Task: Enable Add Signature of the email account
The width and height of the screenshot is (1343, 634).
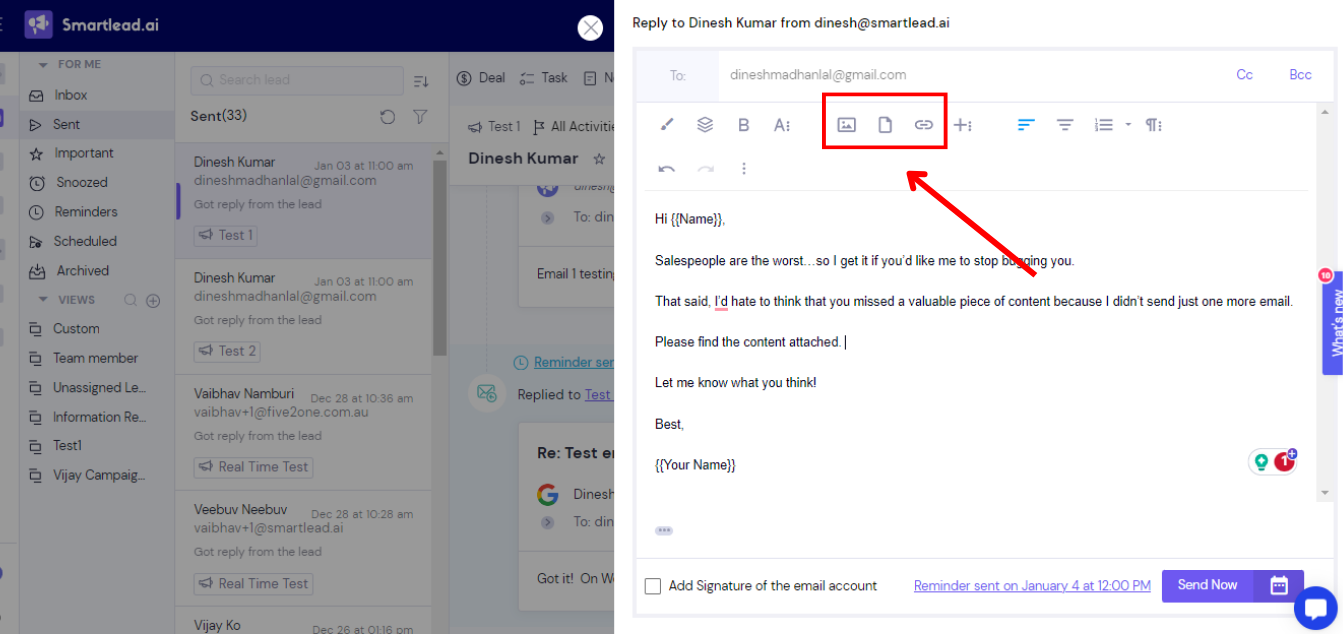Action: tap(653, 585)
